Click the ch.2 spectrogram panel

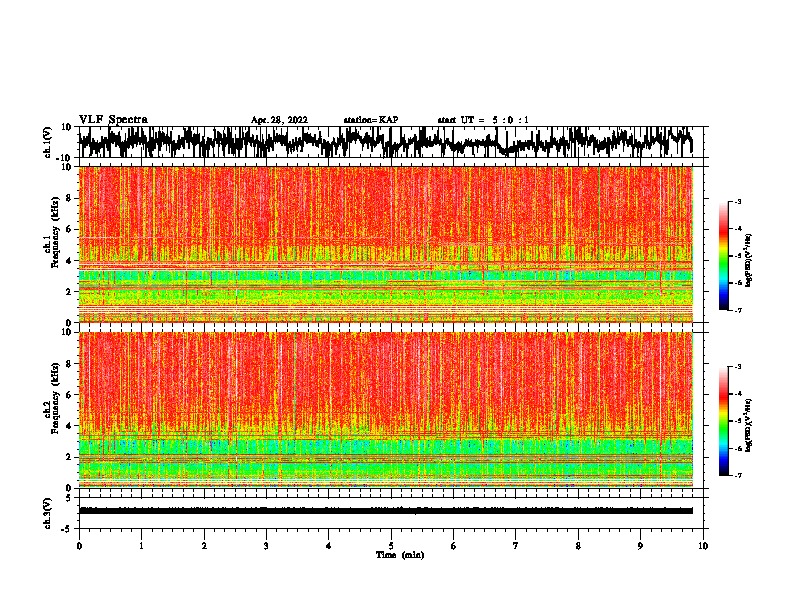[386, 410]
